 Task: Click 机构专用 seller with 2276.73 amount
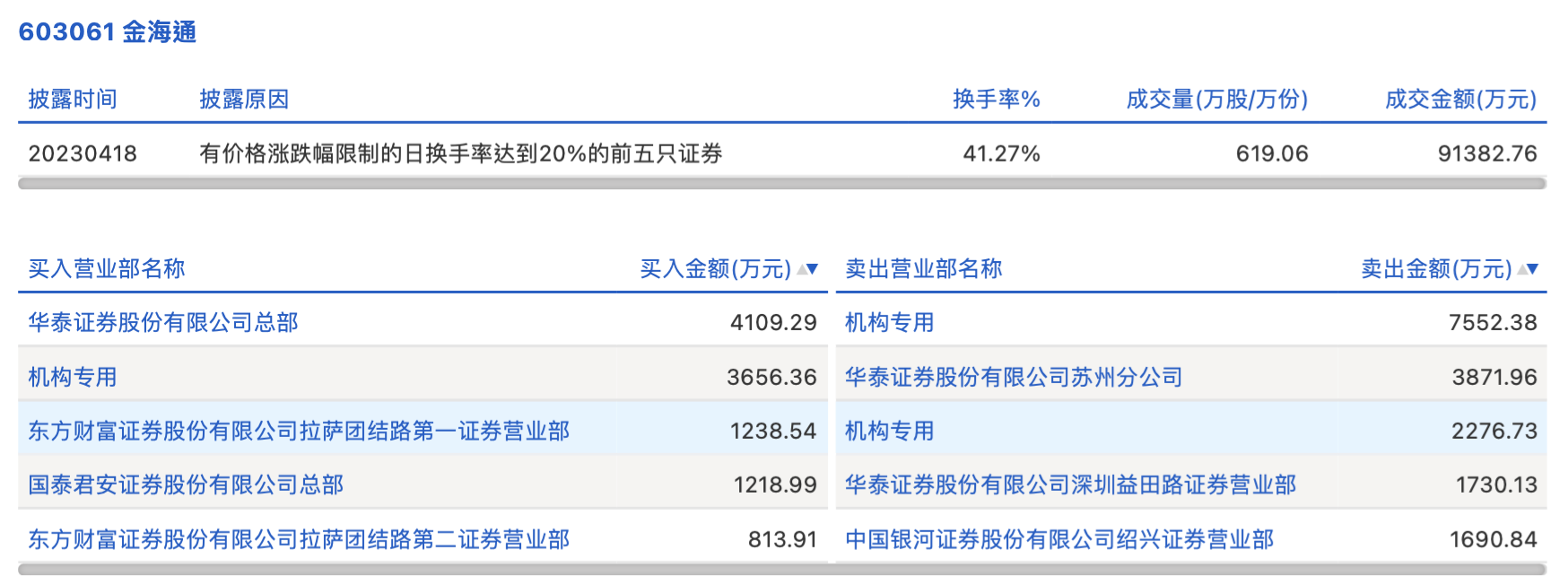point(890,432)
